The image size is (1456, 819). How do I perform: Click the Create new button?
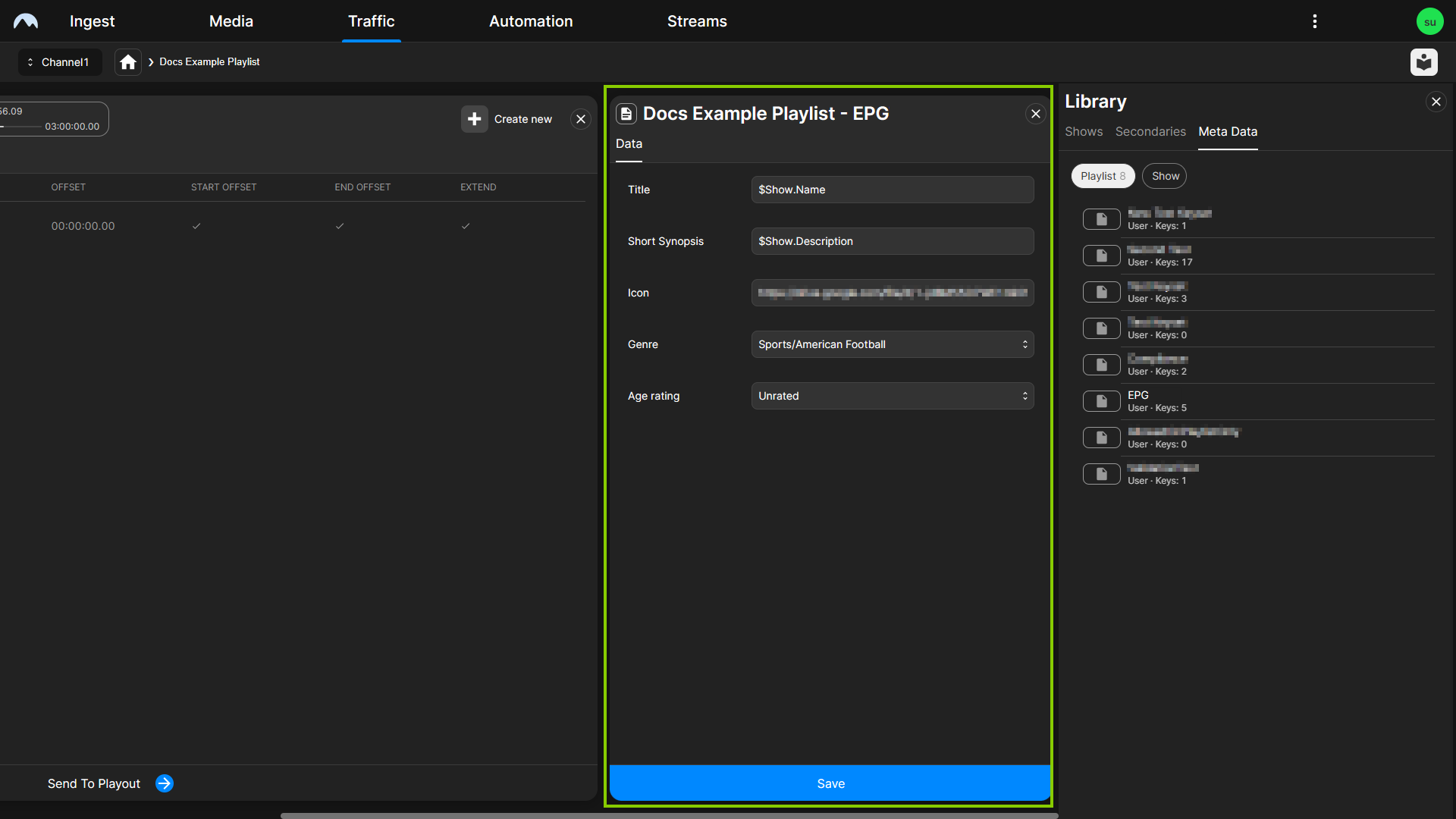[507, 119]
